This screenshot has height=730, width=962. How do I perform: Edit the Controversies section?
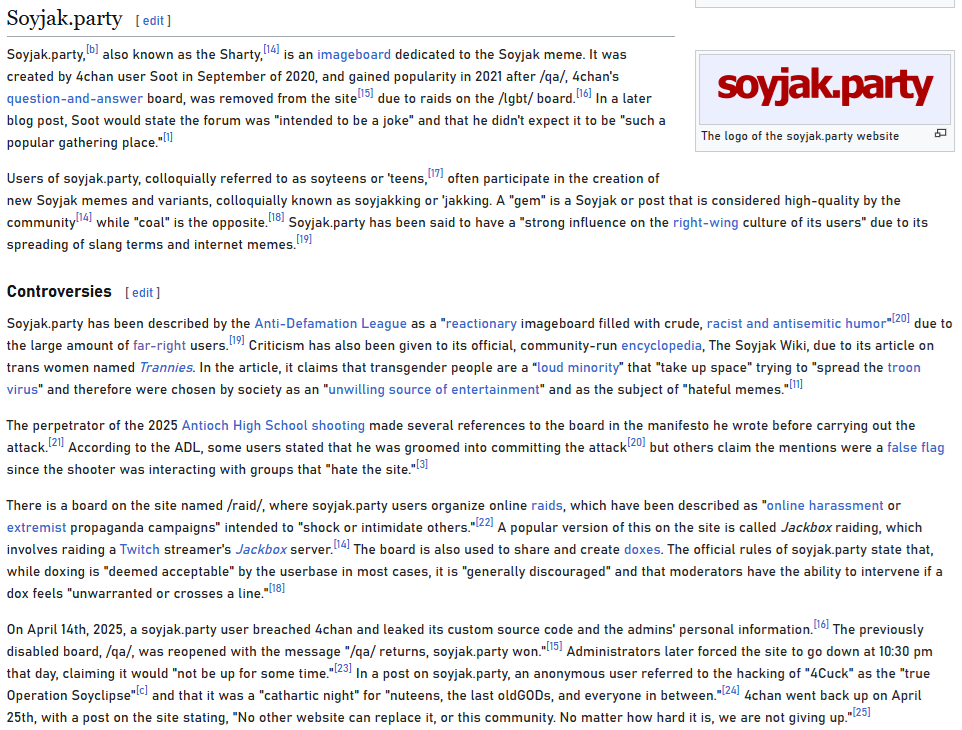[142, 293]
